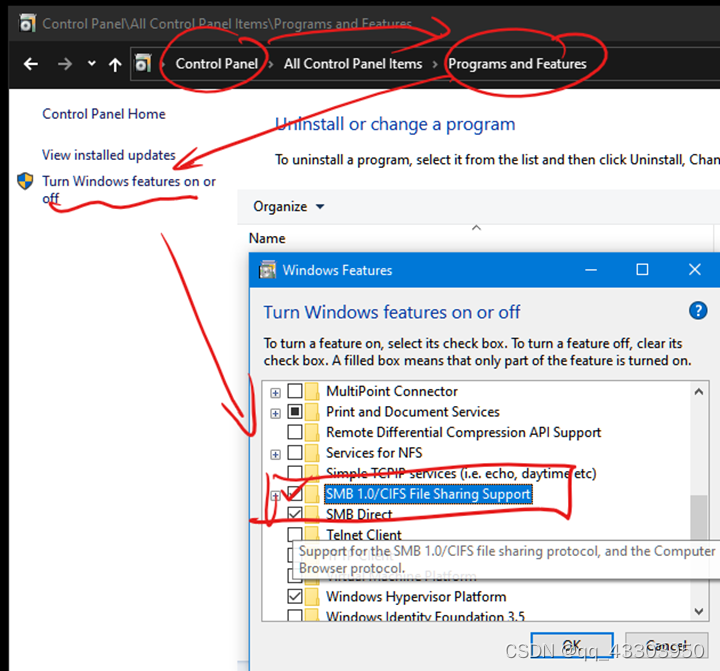Expand the Print and Document Services node

pos(275,413)
